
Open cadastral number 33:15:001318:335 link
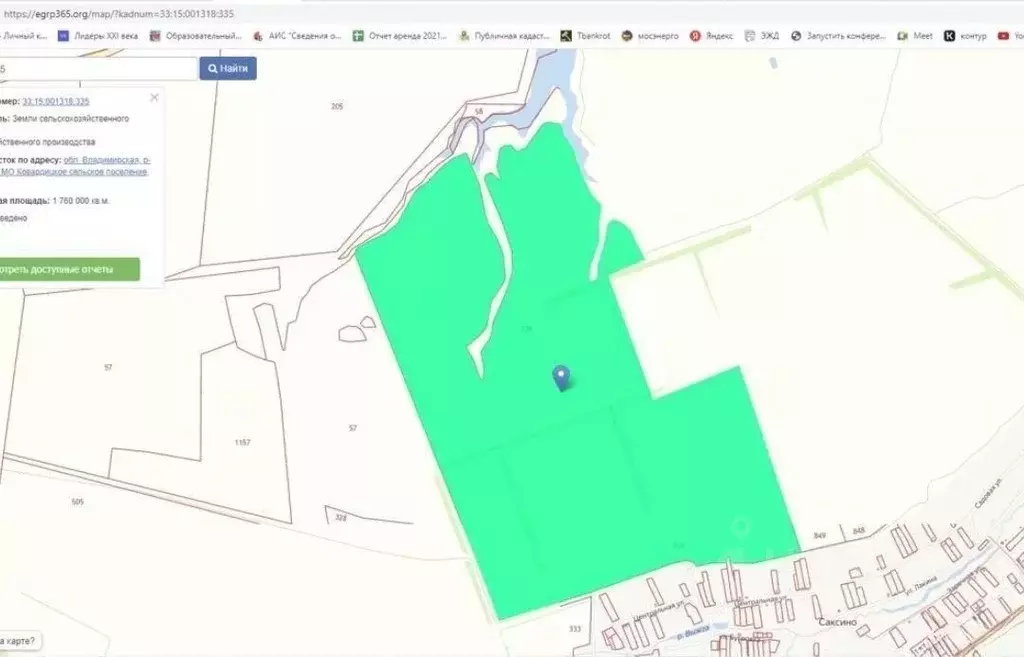coord(56,101)
